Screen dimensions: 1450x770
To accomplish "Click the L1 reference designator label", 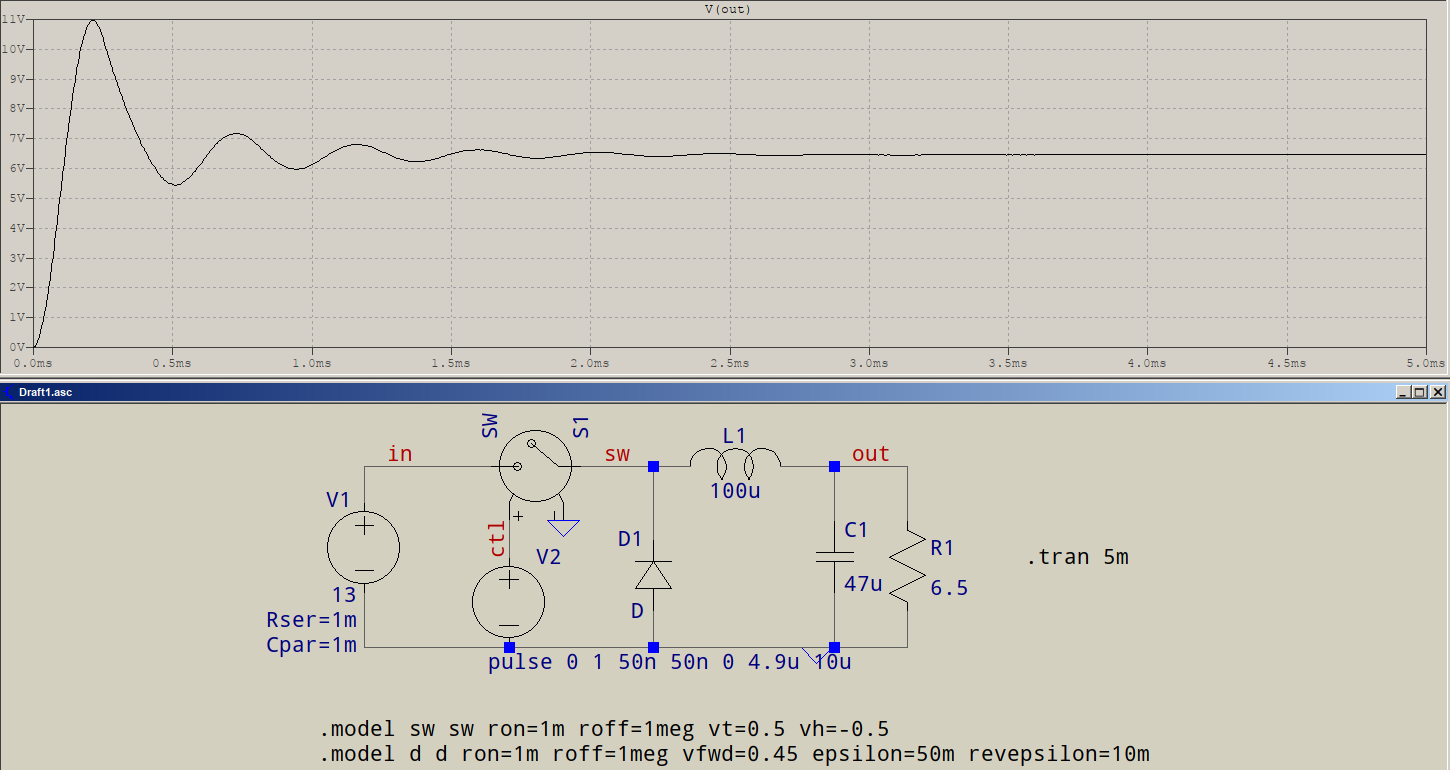I will (734, 436).
